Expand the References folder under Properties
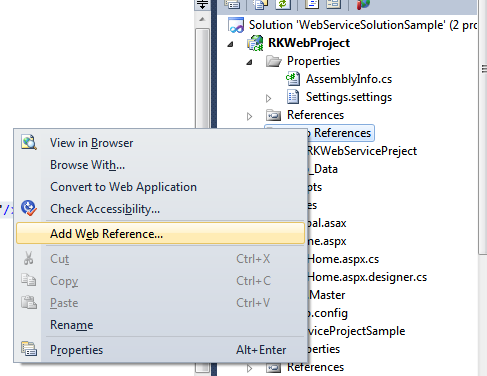 [249, 116]
